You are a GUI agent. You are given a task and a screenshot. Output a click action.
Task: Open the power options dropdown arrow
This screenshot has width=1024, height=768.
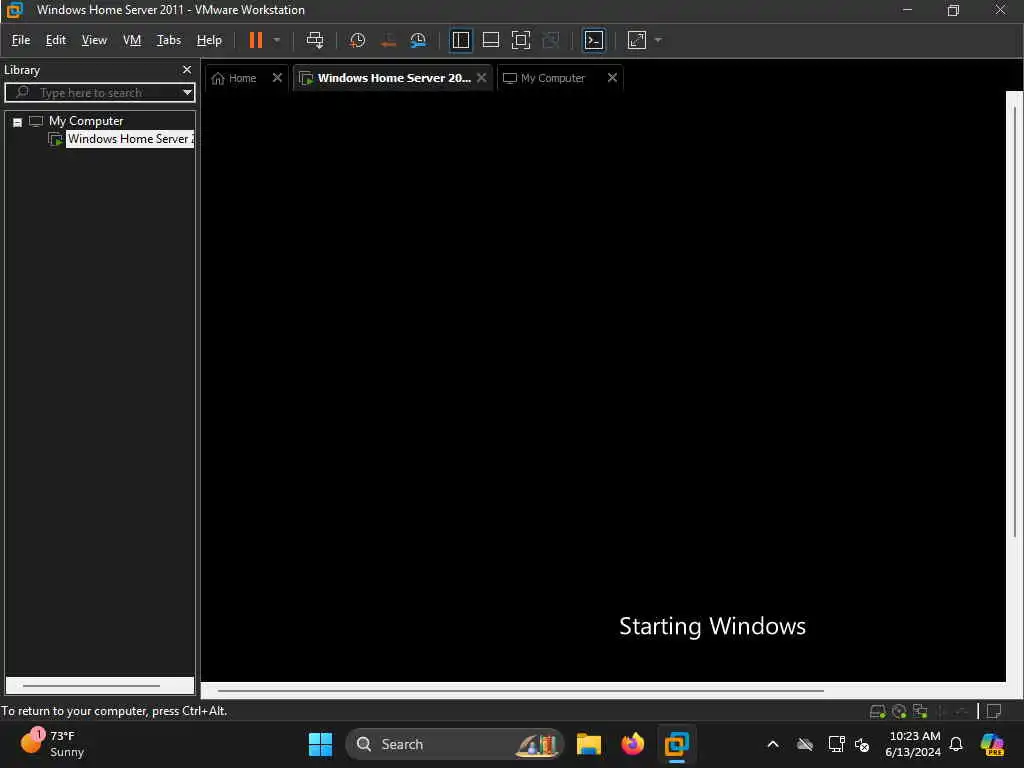277,40
